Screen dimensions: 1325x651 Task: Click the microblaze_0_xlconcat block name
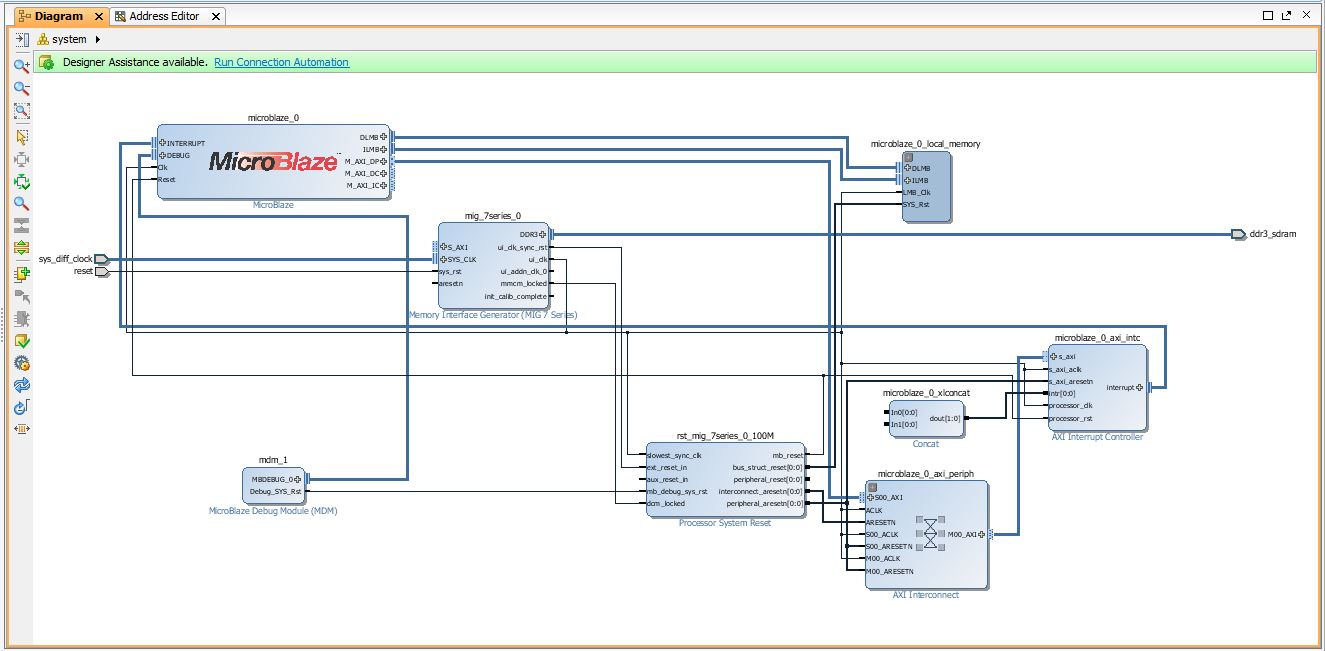coord(926,393)
